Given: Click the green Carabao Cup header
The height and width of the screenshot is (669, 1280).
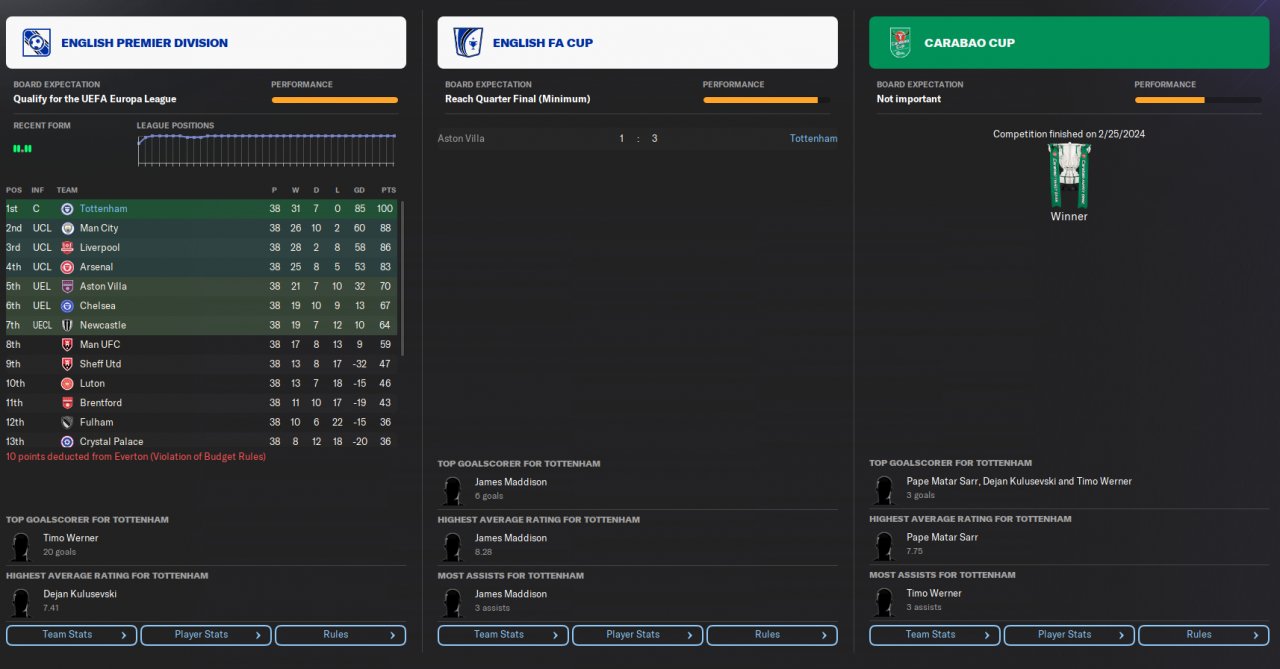Looking at the screenshot, I should 1069,42.
